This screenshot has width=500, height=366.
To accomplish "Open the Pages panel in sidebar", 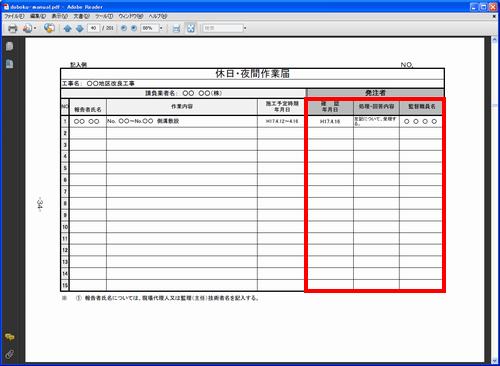I will tap(10, 46).
